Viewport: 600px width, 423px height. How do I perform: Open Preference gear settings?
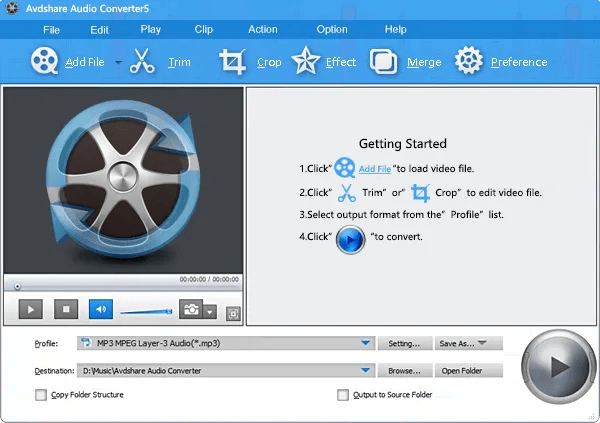(469, 62)
